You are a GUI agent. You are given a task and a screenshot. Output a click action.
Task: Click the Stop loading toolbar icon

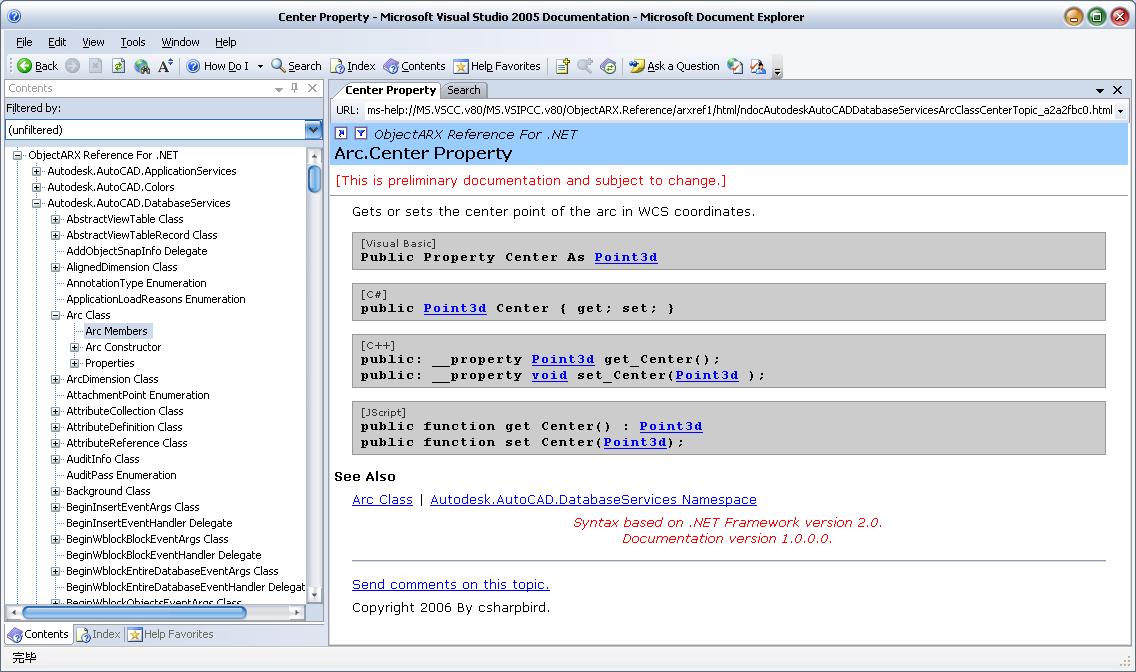pyautogui.click(x=95, y=66)
